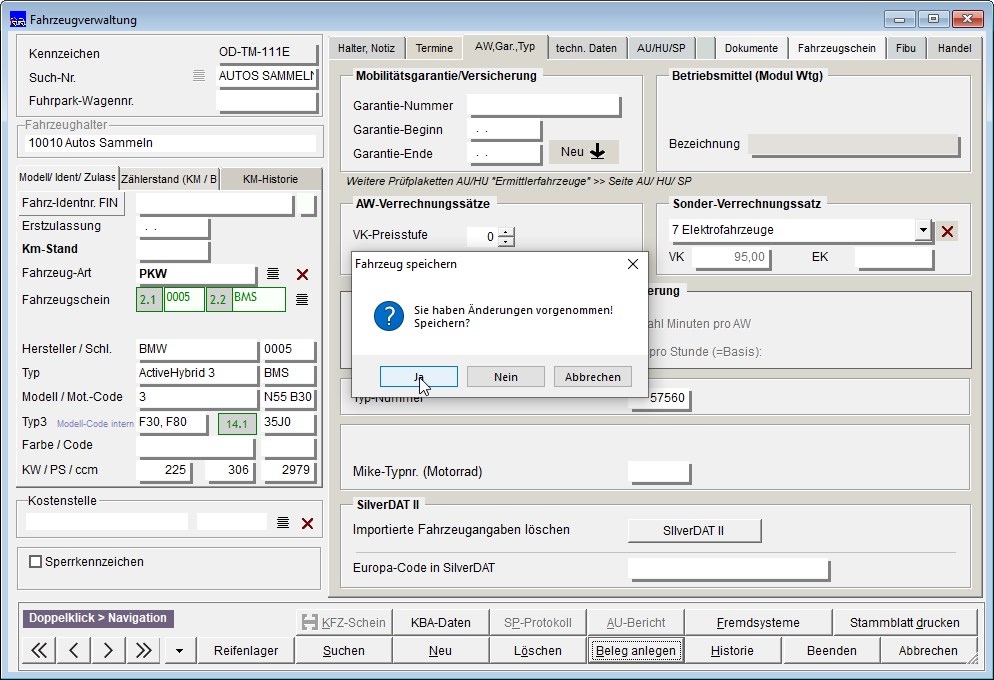Switch to Halter, Notiz tab

[x=366, y=48]
